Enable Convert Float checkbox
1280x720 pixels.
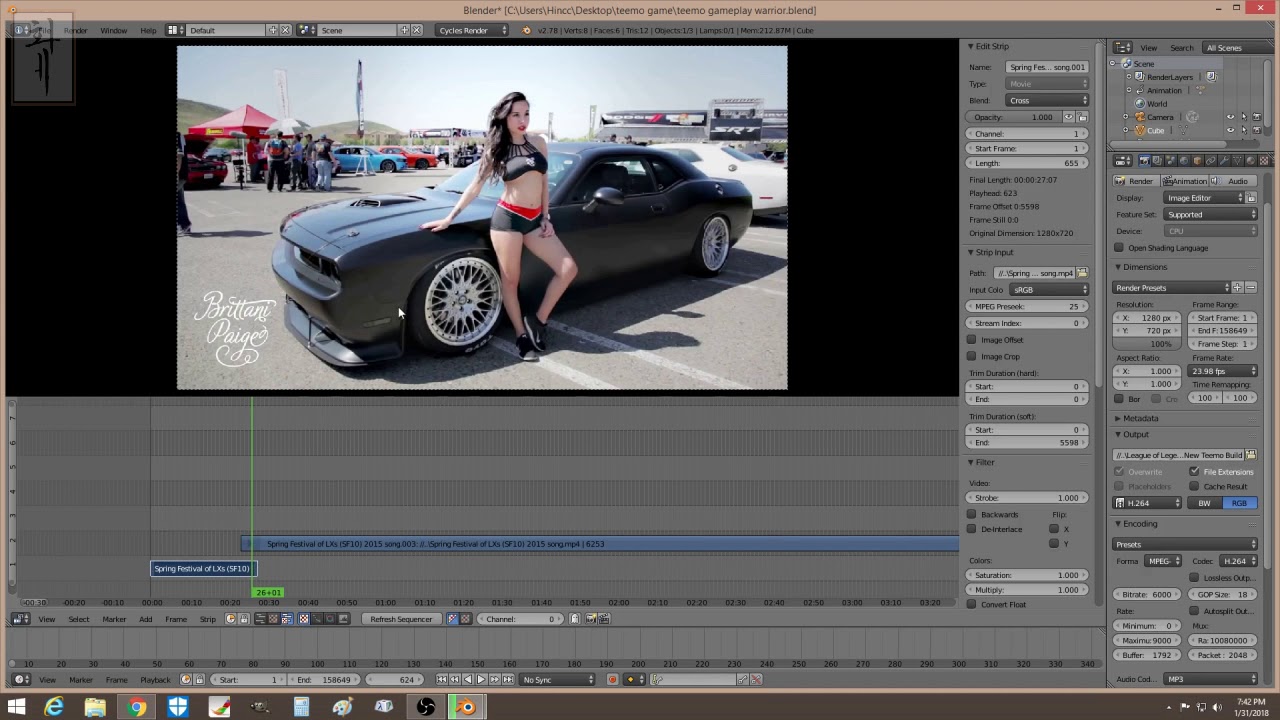(x=972, y=604)
